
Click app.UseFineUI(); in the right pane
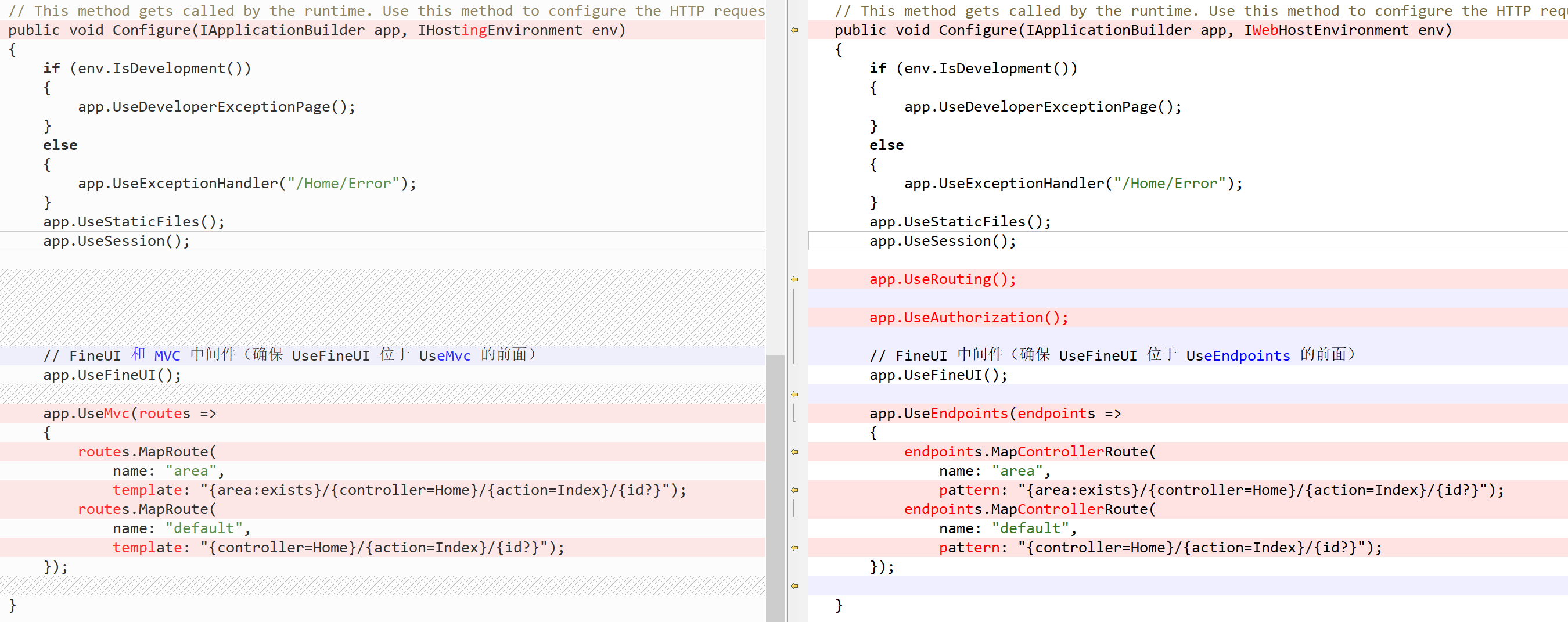coord(938,376)
